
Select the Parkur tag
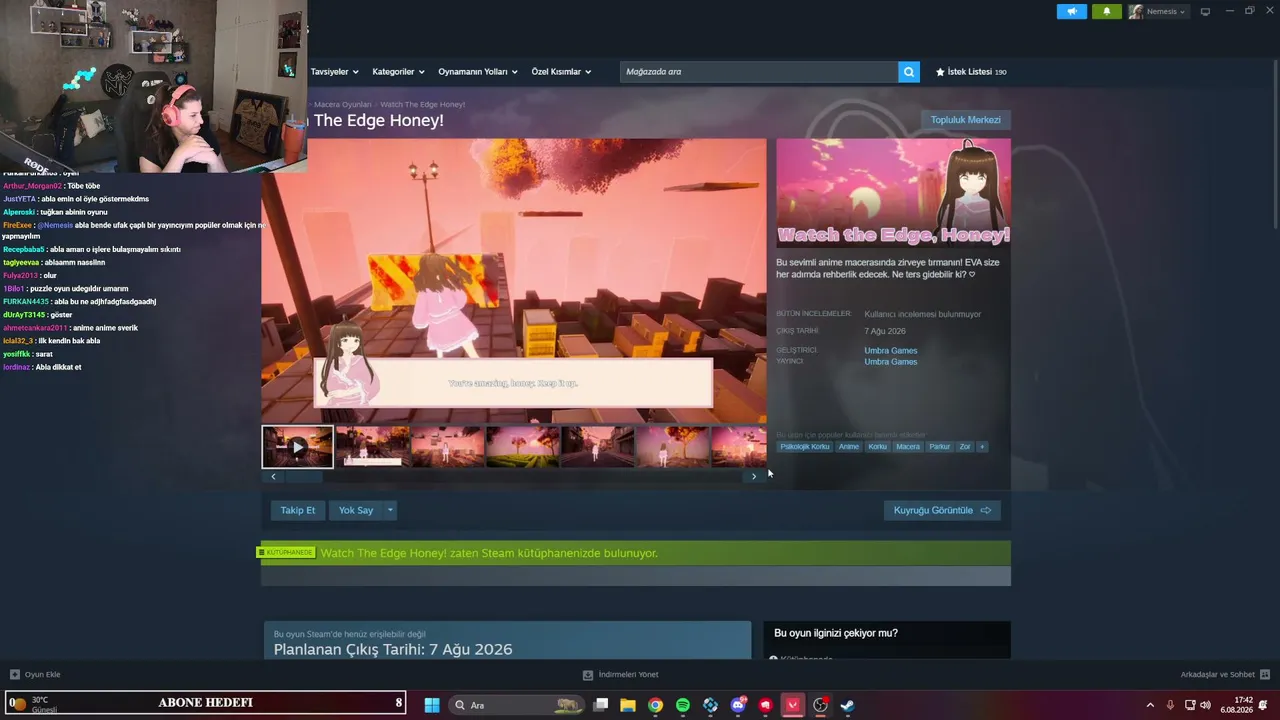point(940,447)
